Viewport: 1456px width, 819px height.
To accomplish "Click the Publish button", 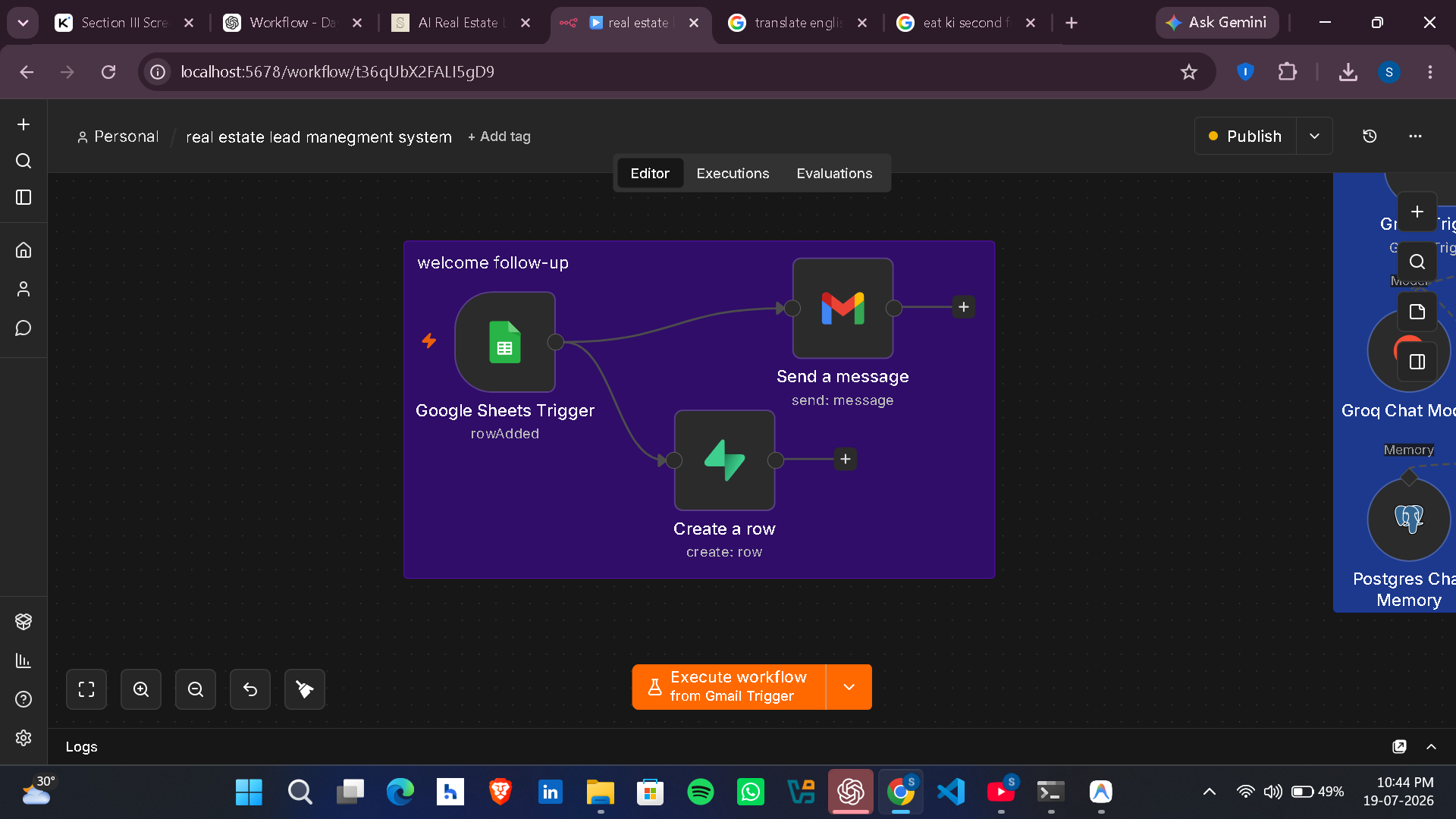I will [1245, 136].
